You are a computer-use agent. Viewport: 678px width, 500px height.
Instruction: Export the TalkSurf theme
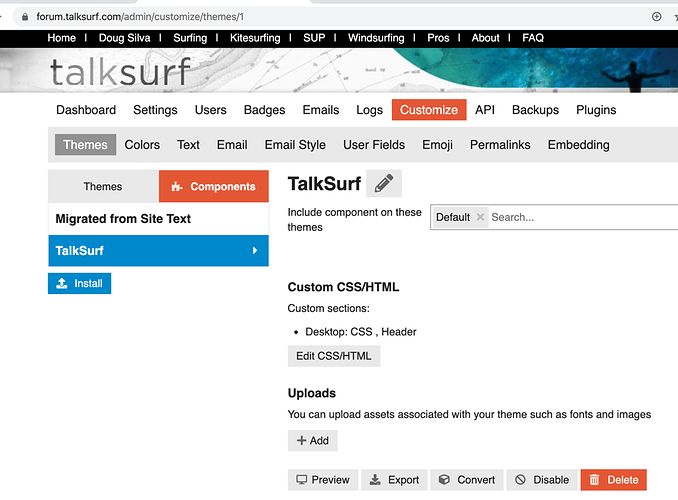(x=394, y=480)
